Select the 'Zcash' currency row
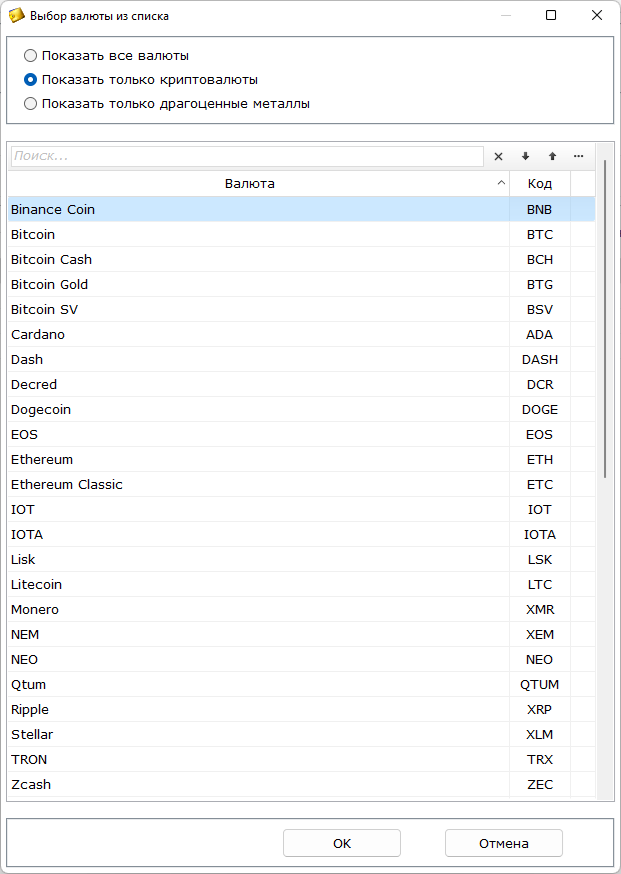 coord(302,784)
